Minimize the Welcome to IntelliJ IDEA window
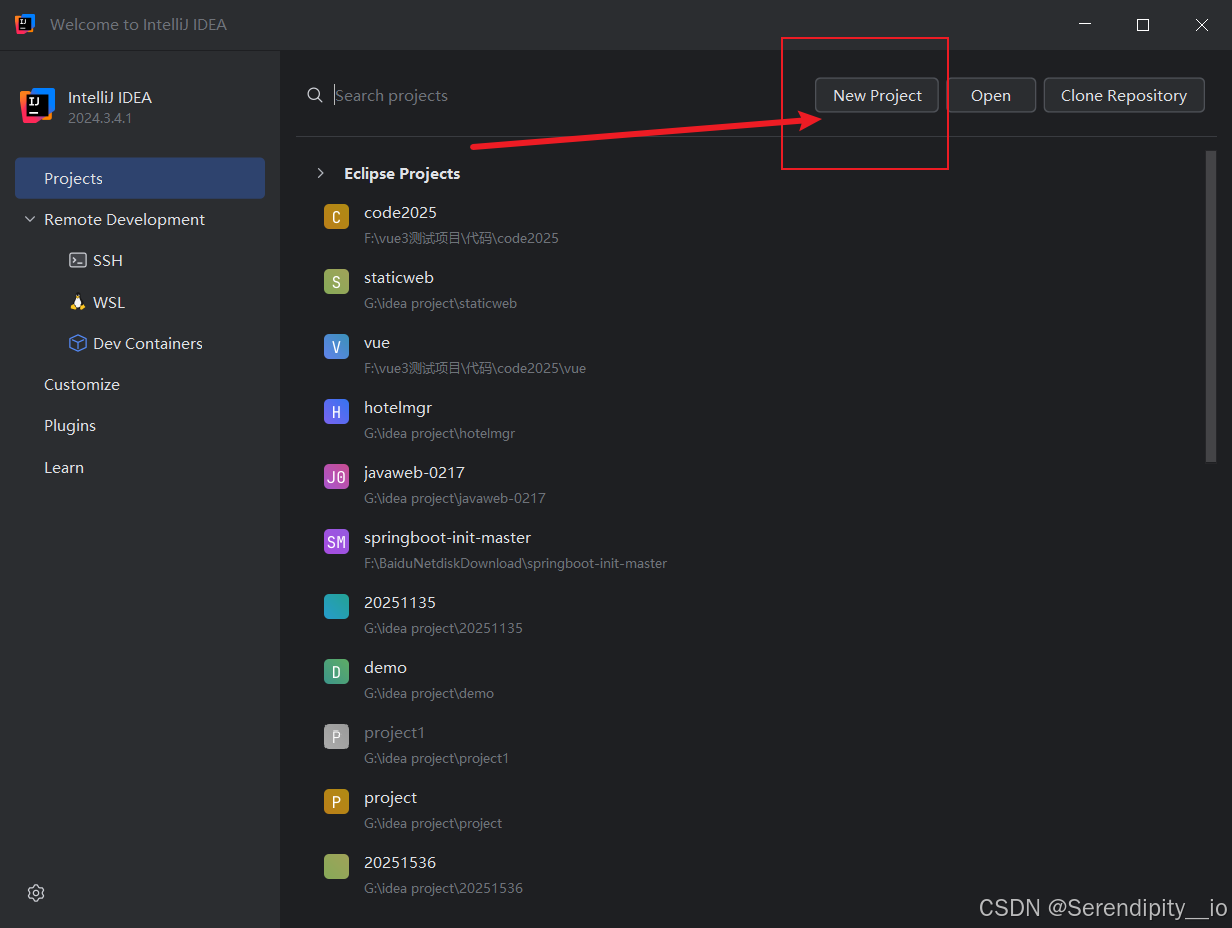Screen dimensions: 1232x928 point(1084,25)
